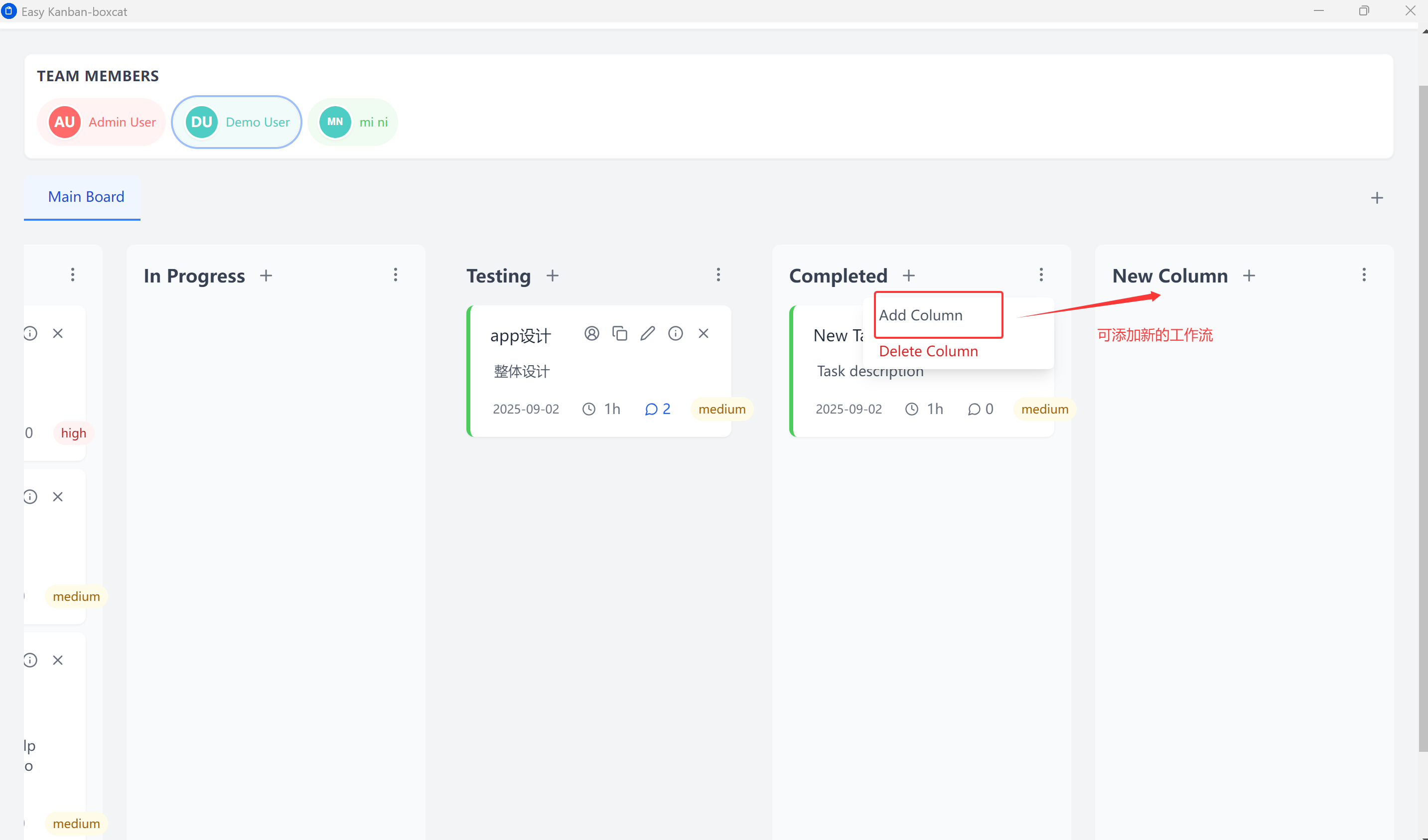Add a task to Completed column
Viewport: 1428px width, 840px height.
pyautogui.click(x=909, y=276)
